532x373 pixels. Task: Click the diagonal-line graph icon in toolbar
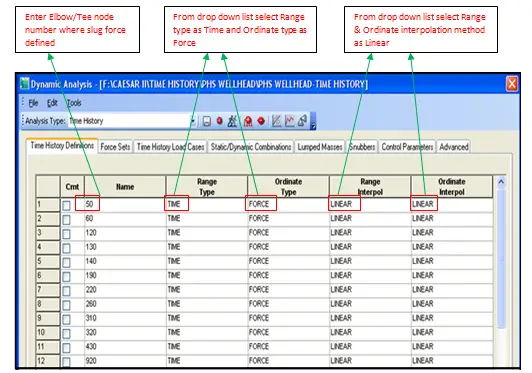pos(277,121)
